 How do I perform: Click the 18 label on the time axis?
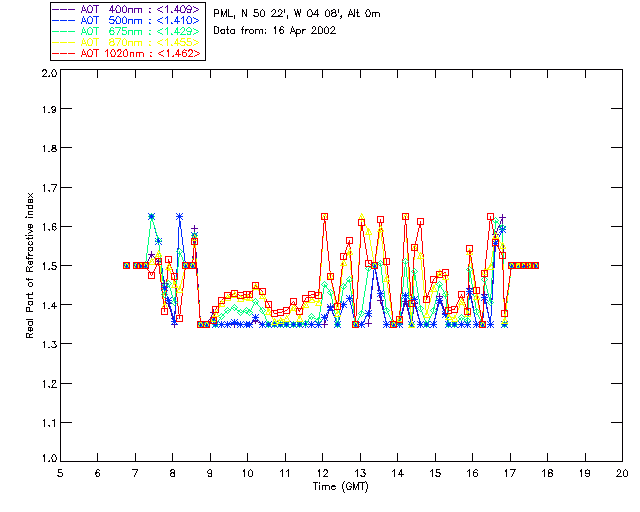coord(547,473)
